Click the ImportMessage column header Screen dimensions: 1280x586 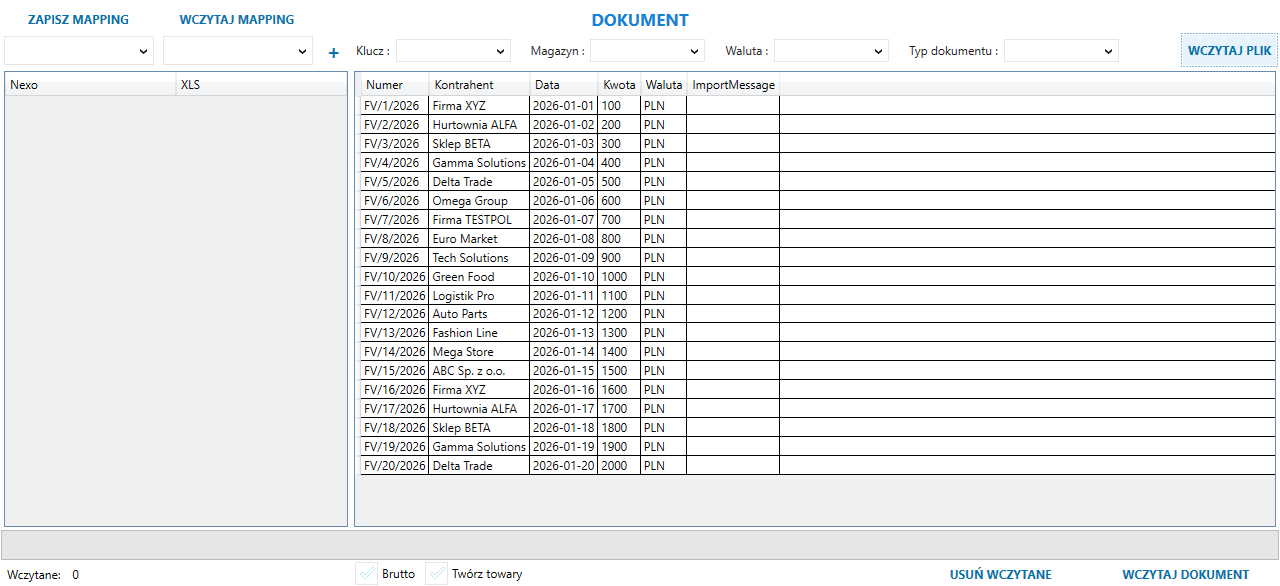733,85
